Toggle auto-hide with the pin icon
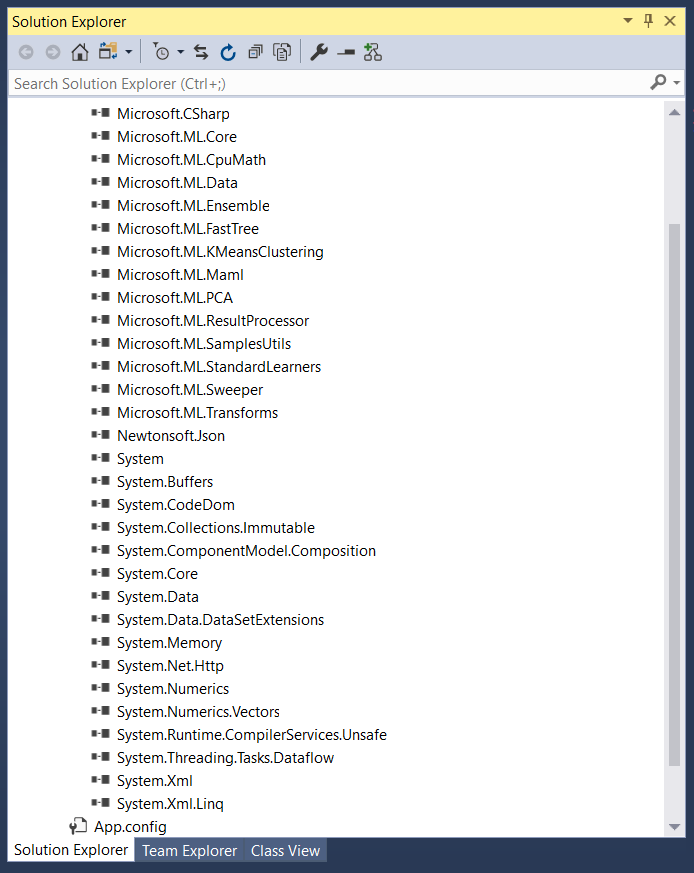 coord(648,21)
